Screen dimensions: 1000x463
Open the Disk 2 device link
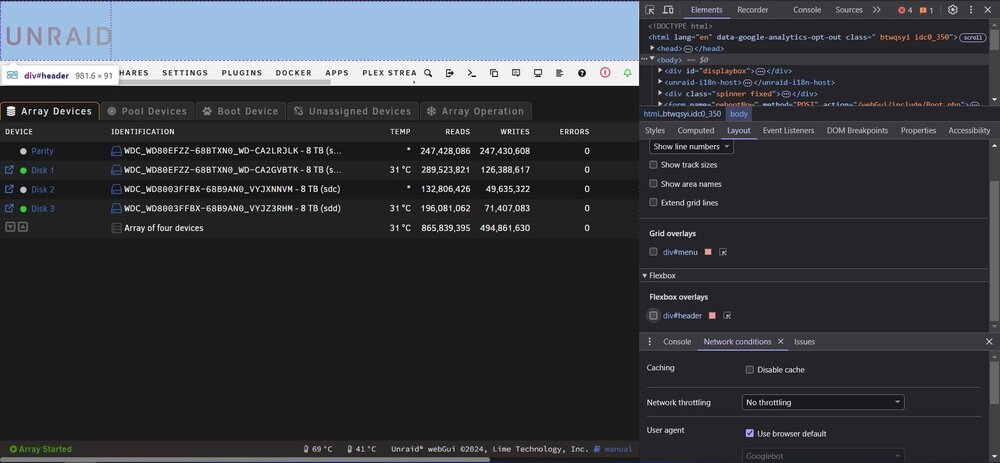coord(43,189)
